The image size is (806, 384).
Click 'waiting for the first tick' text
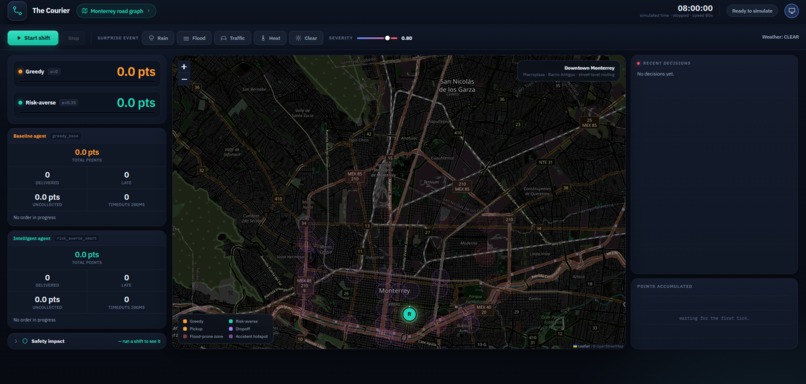click(x=714, y=318)
